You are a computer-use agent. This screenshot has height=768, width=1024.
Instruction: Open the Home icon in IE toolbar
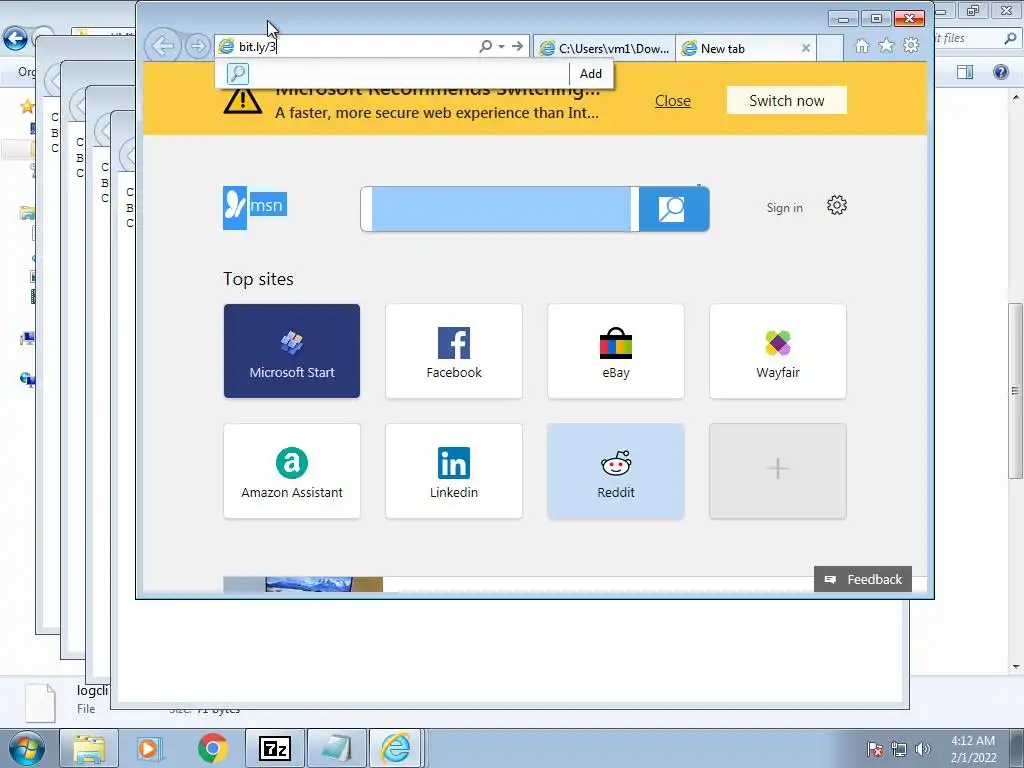coord(862,46)
